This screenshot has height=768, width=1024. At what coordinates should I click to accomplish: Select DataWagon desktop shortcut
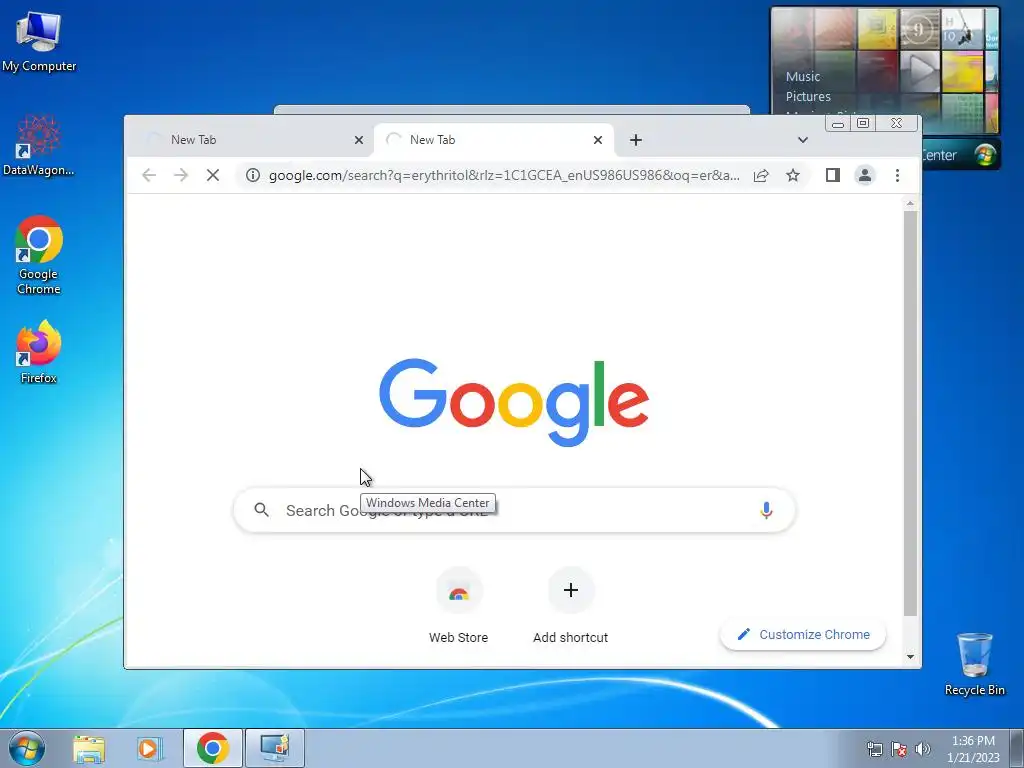pyautogui.click(x=39, y=145)
